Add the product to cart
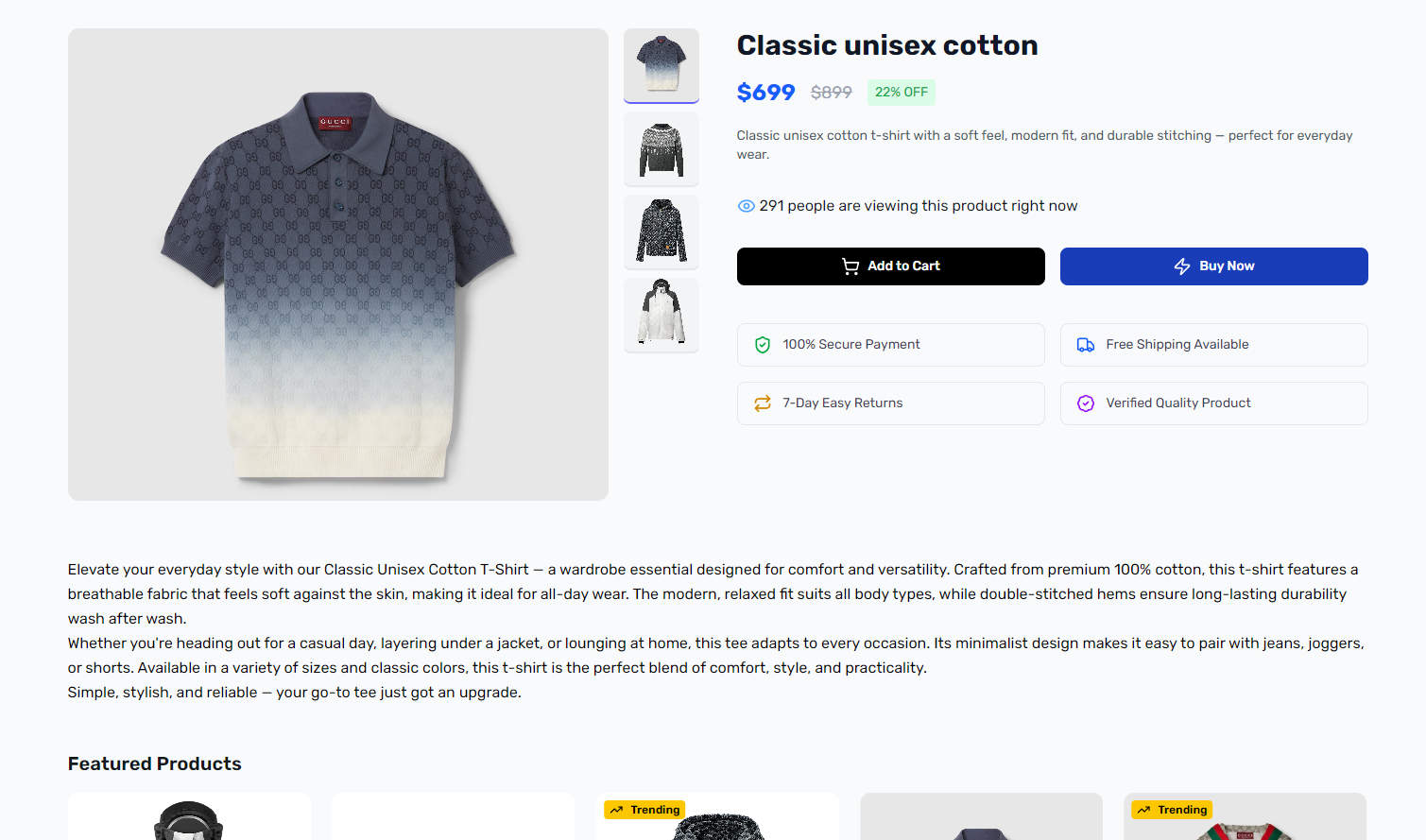1426x840 pixels. click(891, 266)
